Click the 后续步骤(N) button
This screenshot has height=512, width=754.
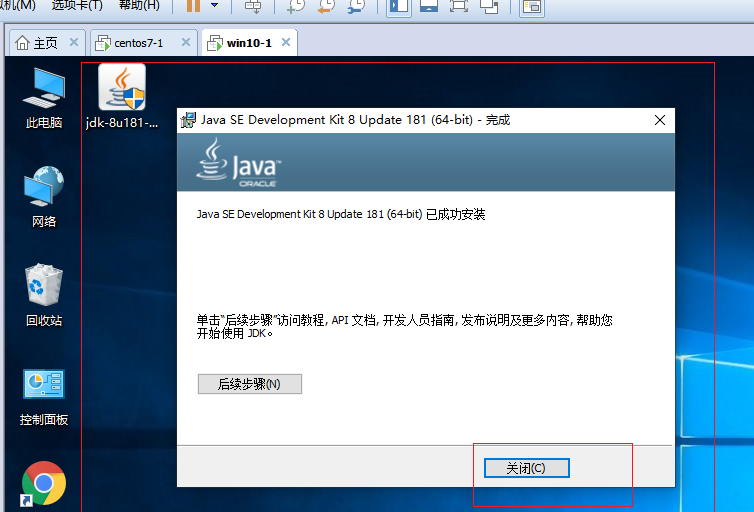[x=250, y=384]
